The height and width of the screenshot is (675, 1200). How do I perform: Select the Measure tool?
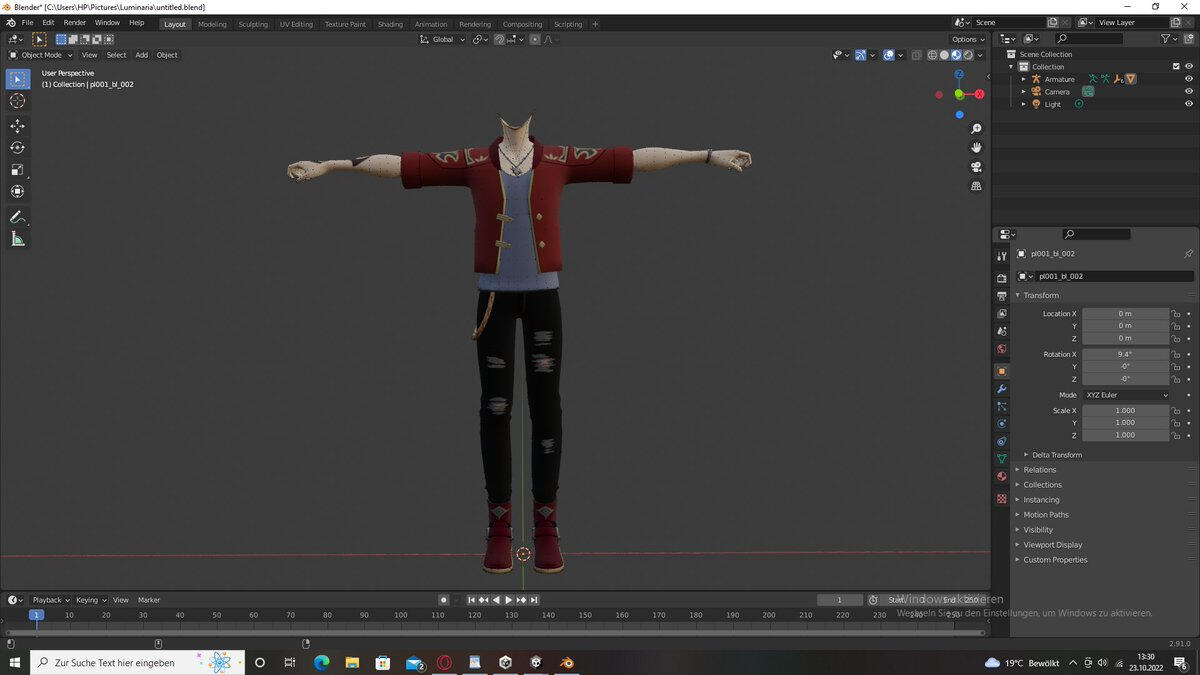[x=18, y=239]
